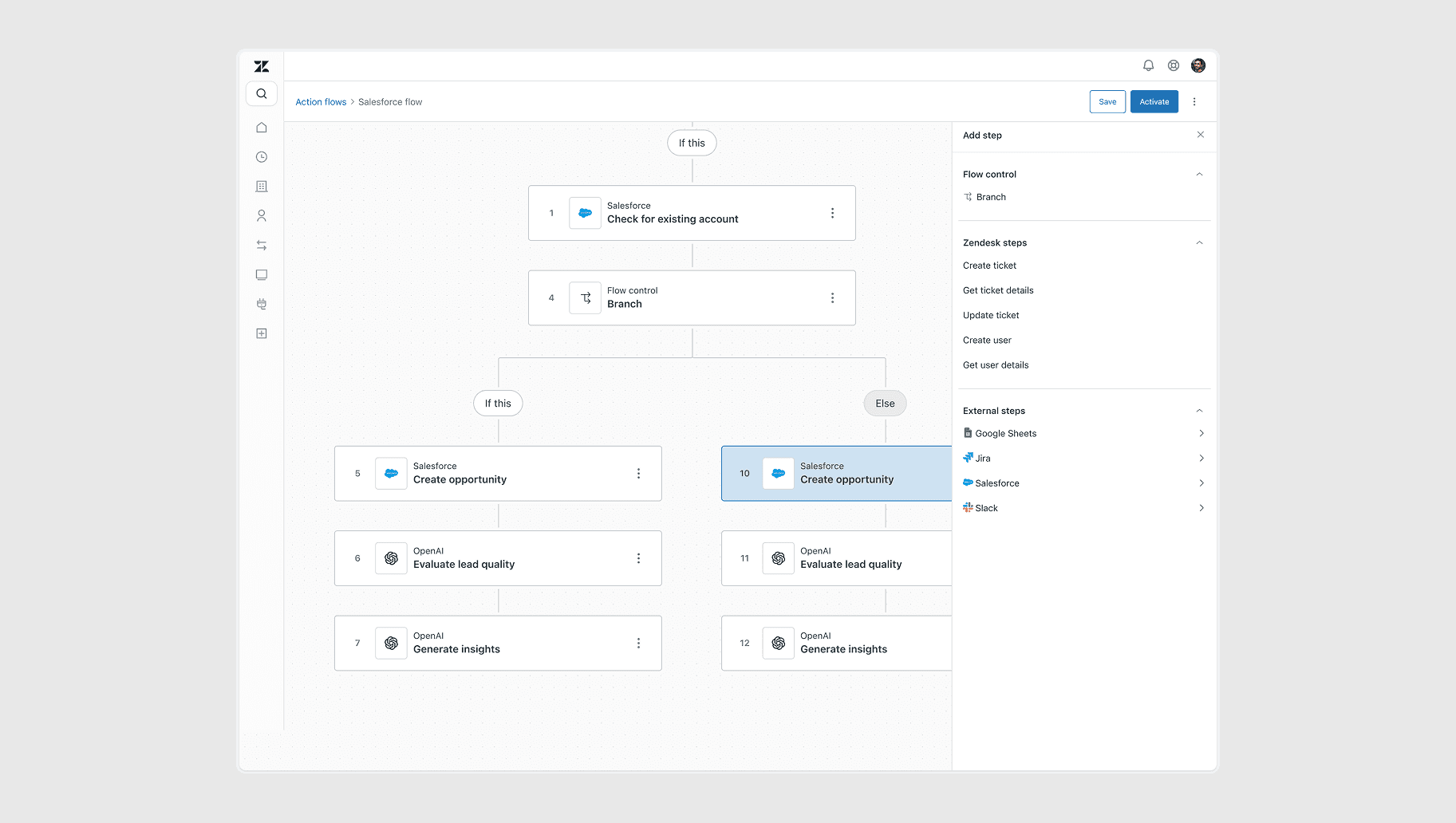The height and width of the screenshot is (823, 1456).
Task: Go to Home icon in sidebar
Action: point(262,128)
